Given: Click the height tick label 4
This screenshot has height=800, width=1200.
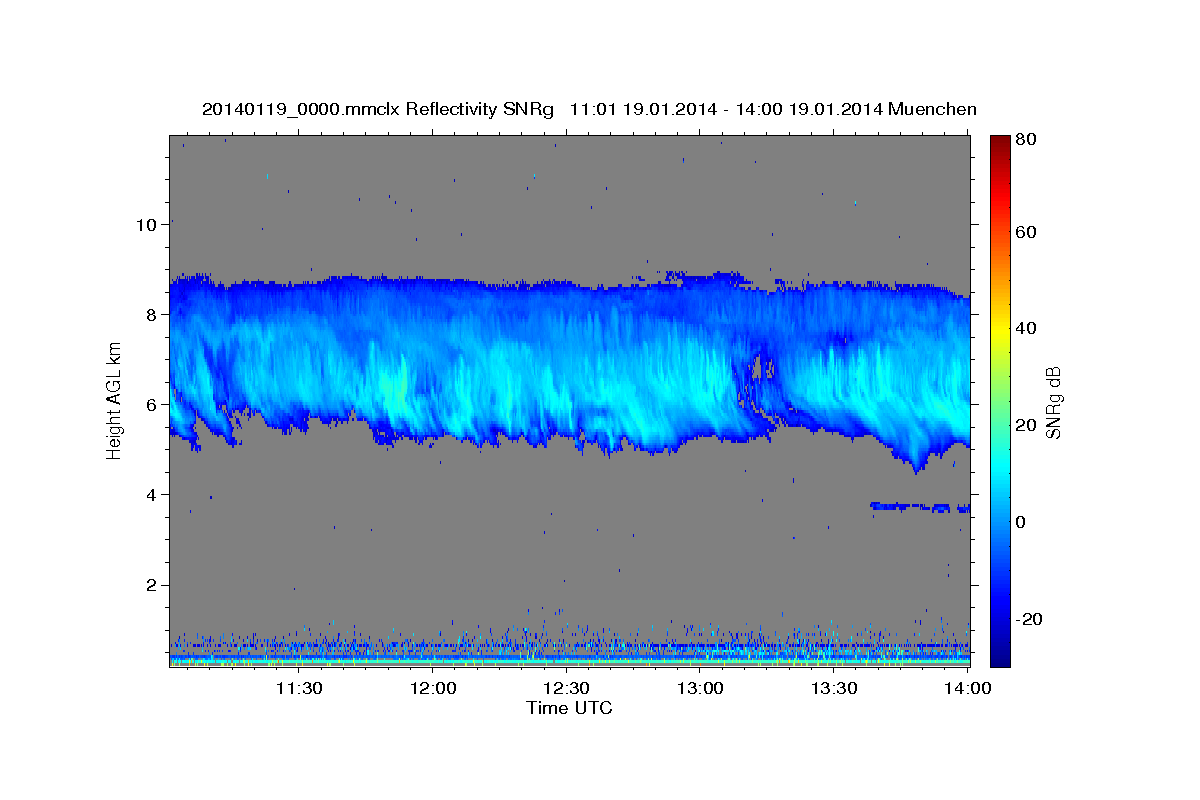Looking at the screenshot, I should point(152,494).
